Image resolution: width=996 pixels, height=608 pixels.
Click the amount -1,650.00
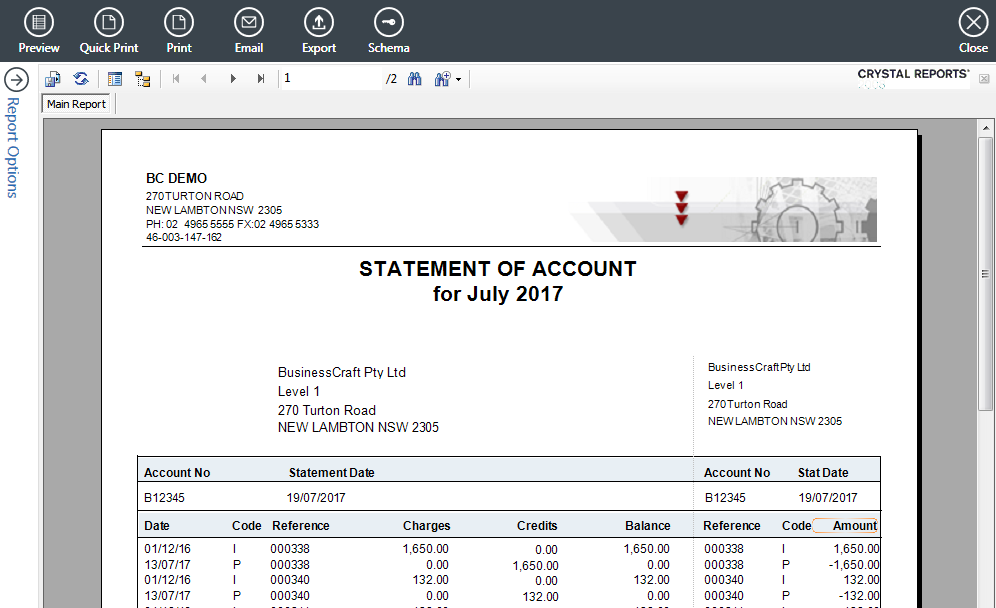(x=854, y=564)
